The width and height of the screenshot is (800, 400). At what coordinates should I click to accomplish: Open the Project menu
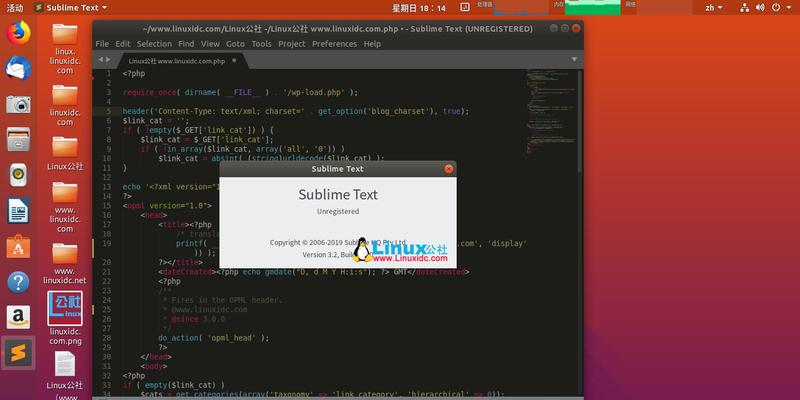click(x=292, y=44)
